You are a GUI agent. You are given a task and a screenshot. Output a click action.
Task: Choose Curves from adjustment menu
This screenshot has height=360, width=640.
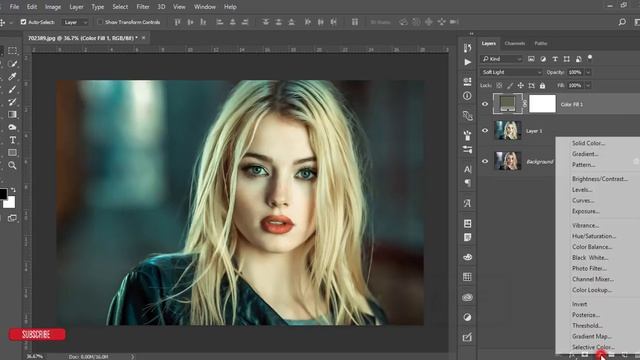pos(583,200)
